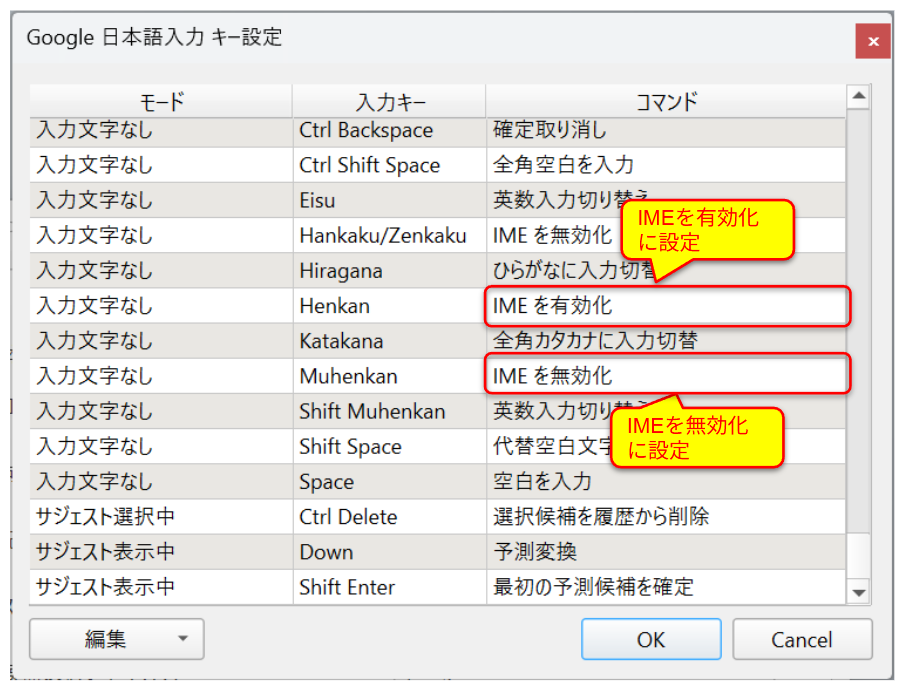Viewport: 903px width, 690px height.
Task: Select the plain Muhenkan key cell
Action: 390,376
